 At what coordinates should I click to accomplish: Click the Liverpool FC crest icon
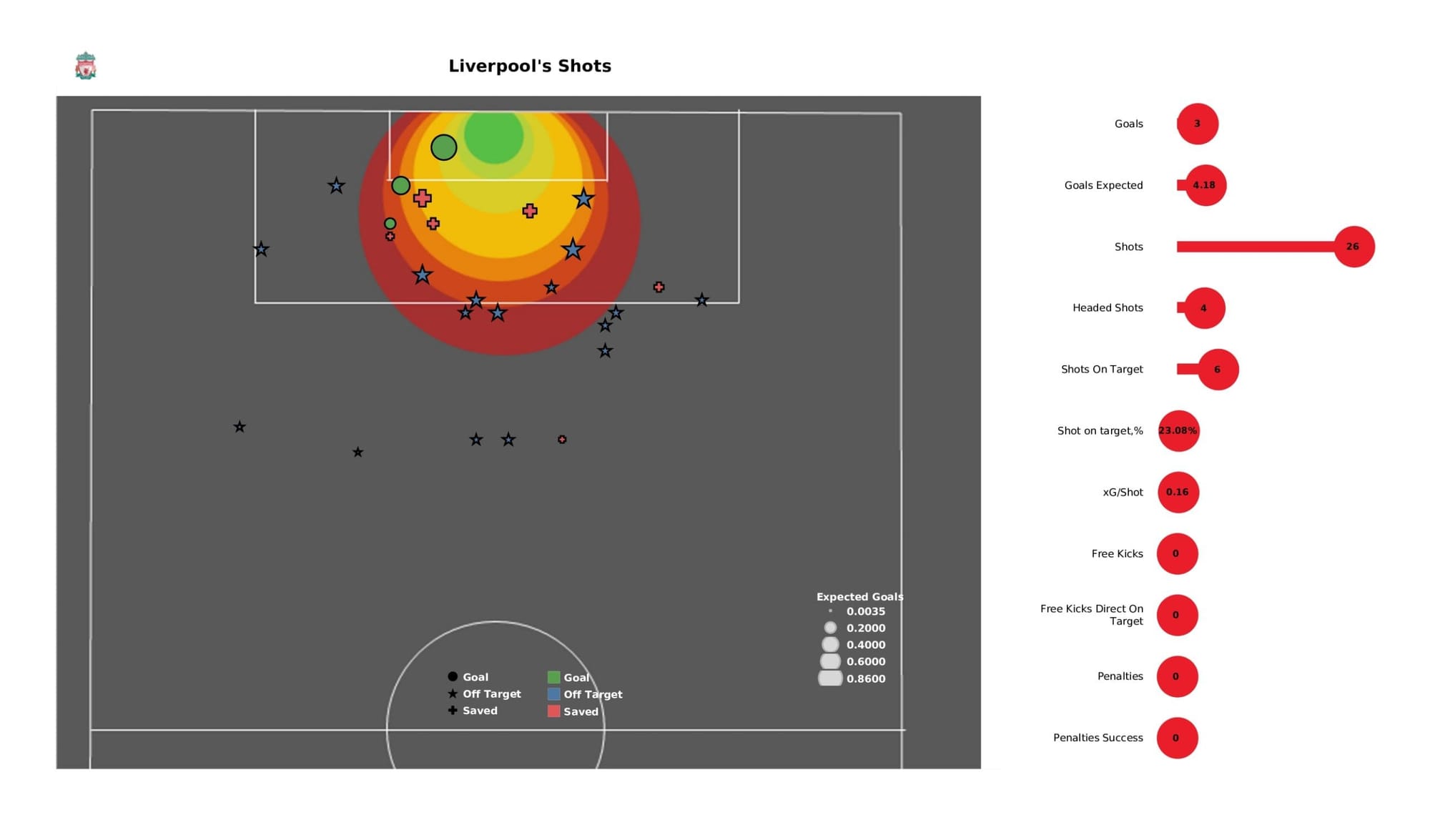[85, 66]
